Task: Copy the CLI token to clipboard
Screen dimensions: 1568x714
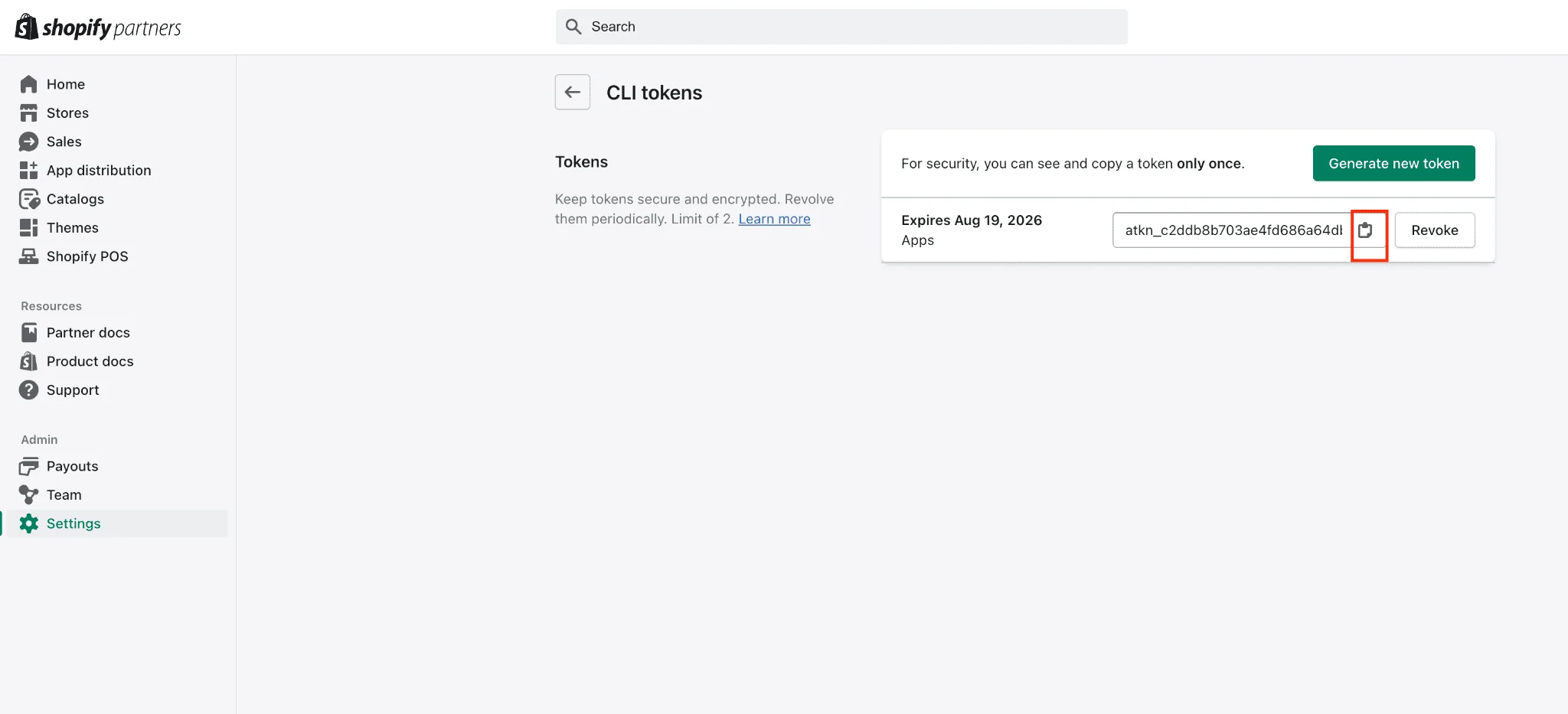Action: pos(1369,230)
